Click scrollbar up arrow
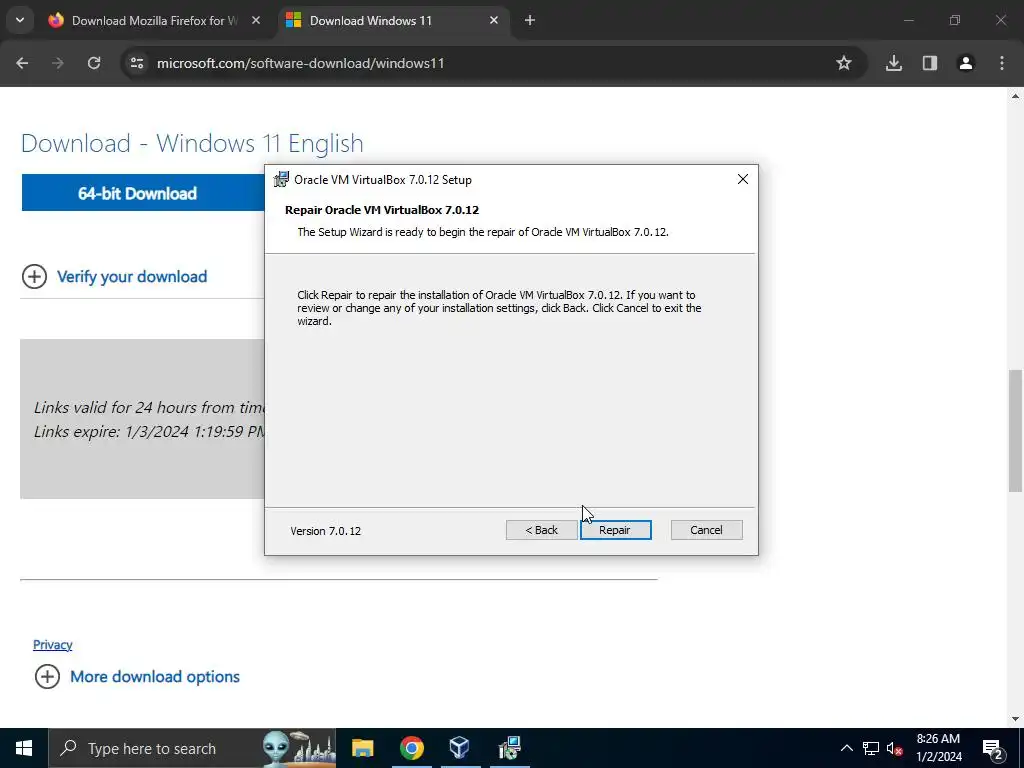 [x=1015, y=96]
